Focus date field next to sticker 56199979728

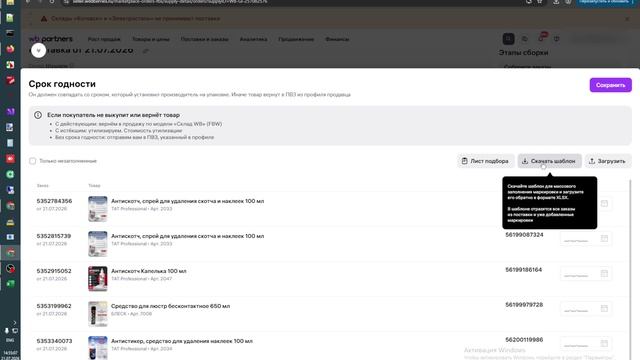coord(585,309)
